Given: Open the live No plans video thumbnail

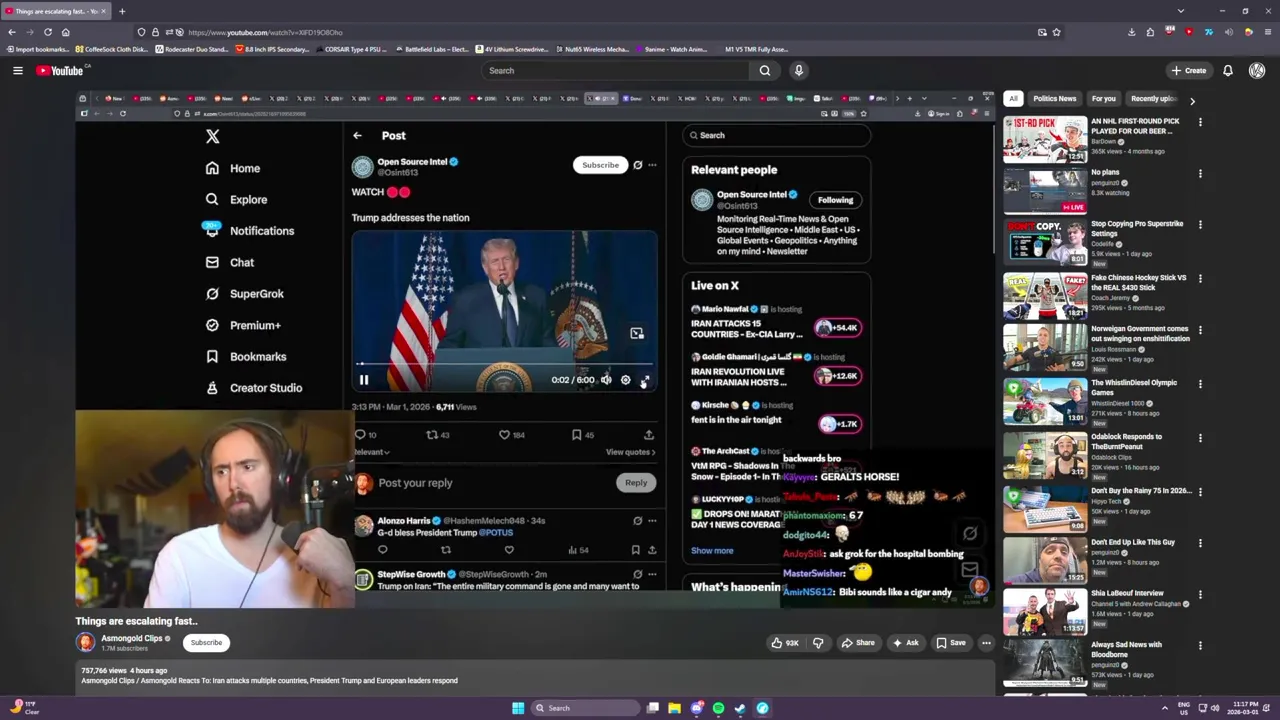Looking at the screenshot, I should 1045,192.
